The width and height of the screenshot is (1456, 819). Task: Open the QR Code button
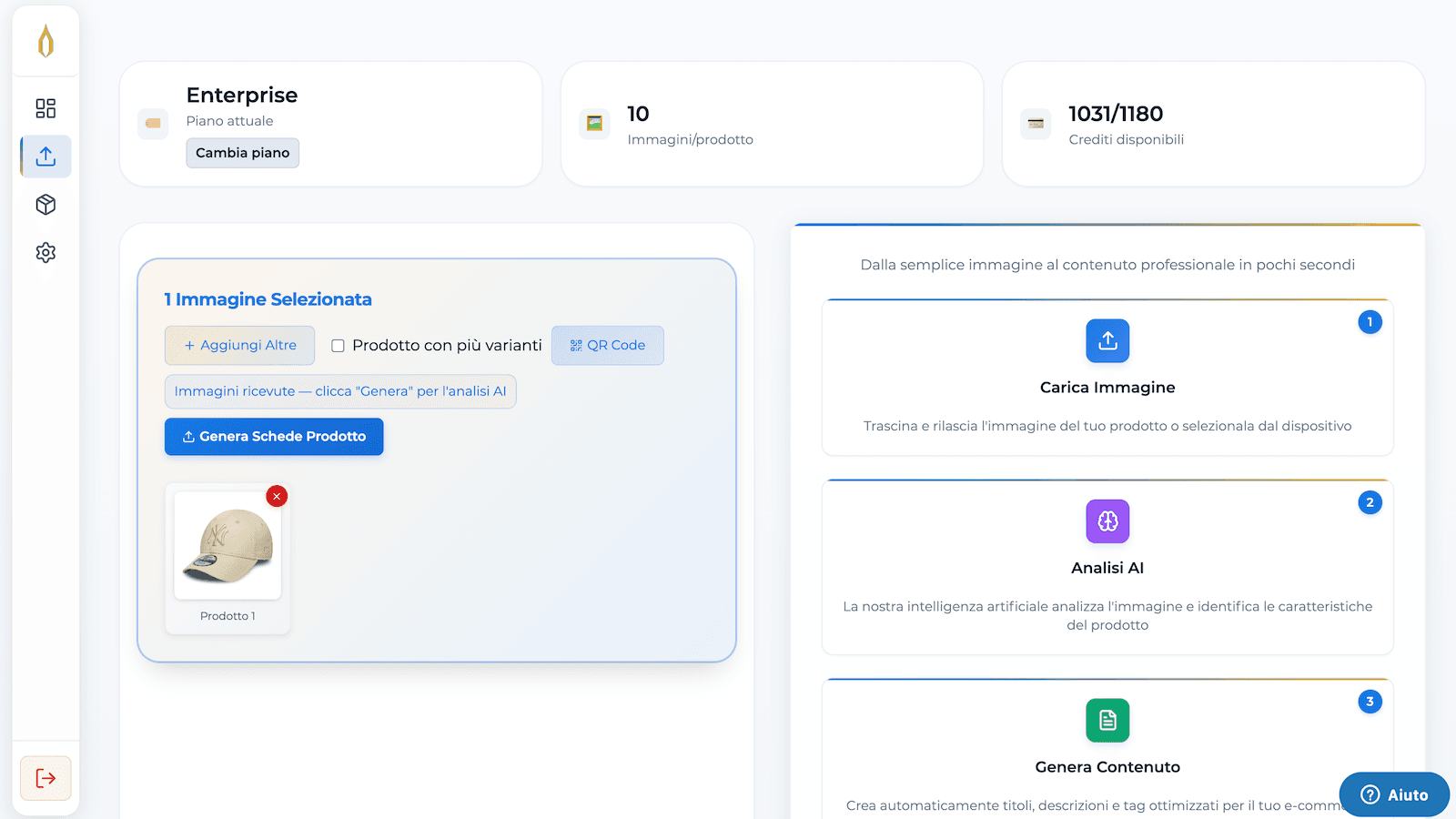pyautogui.click(x=607, y=346)
